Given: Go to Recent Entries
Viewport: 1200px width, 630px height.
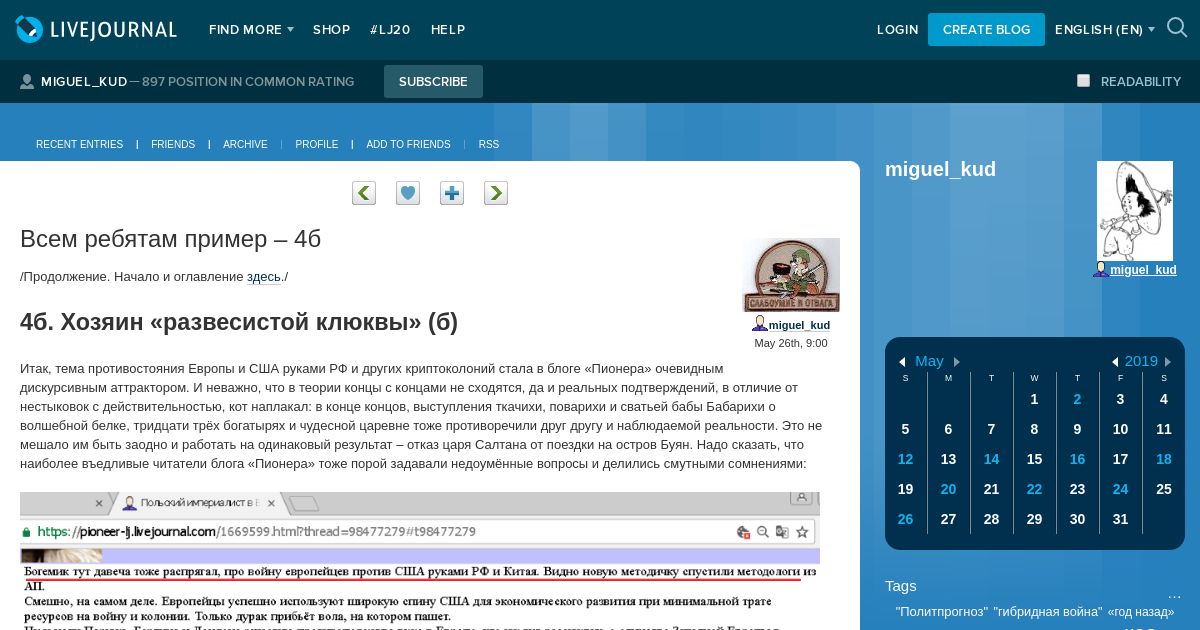Looking at the screenshot, I should point(79,145).
